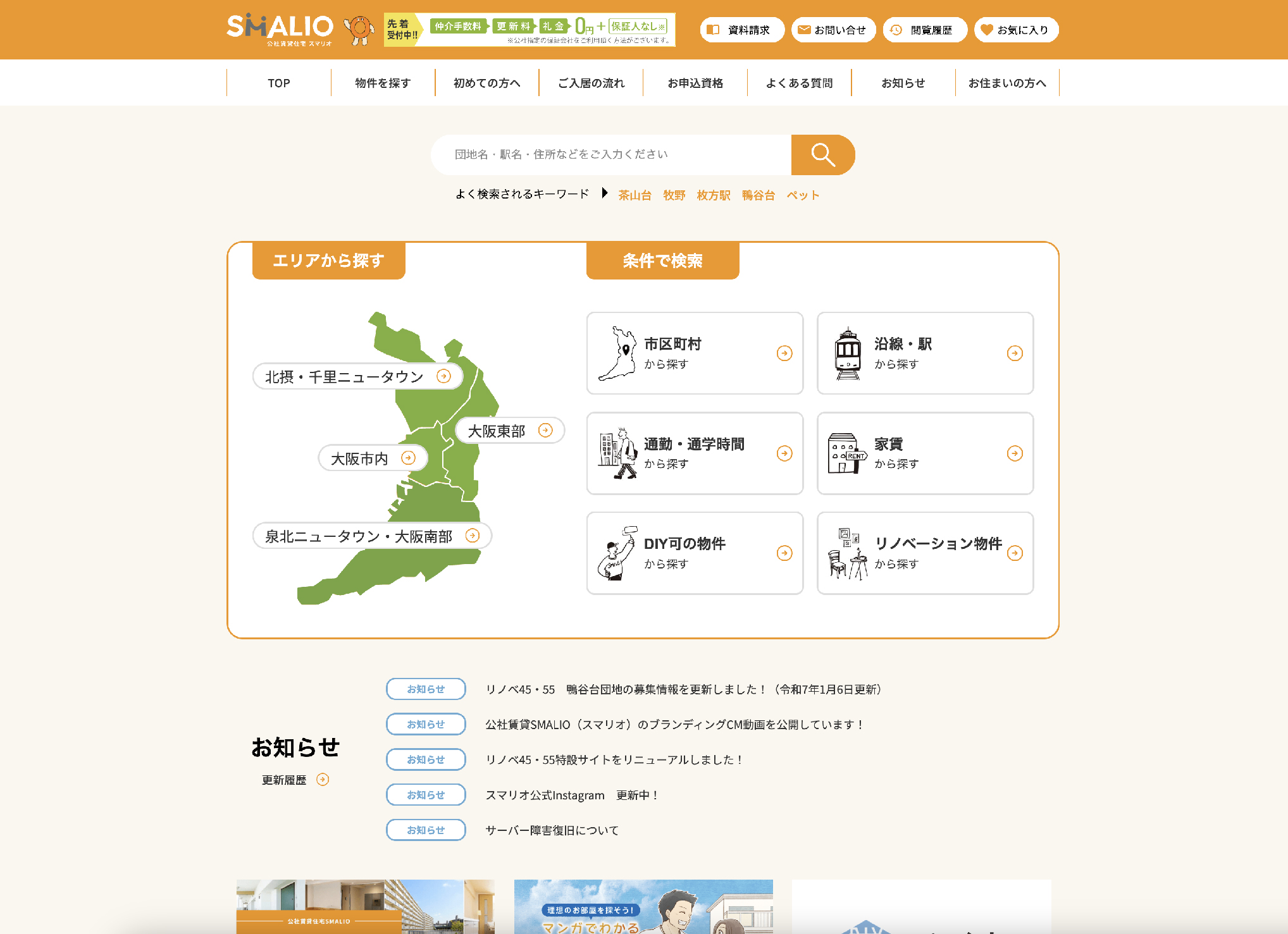
Task: Click the RENT building icon for 家賃
Action: (x=846, y=453)
